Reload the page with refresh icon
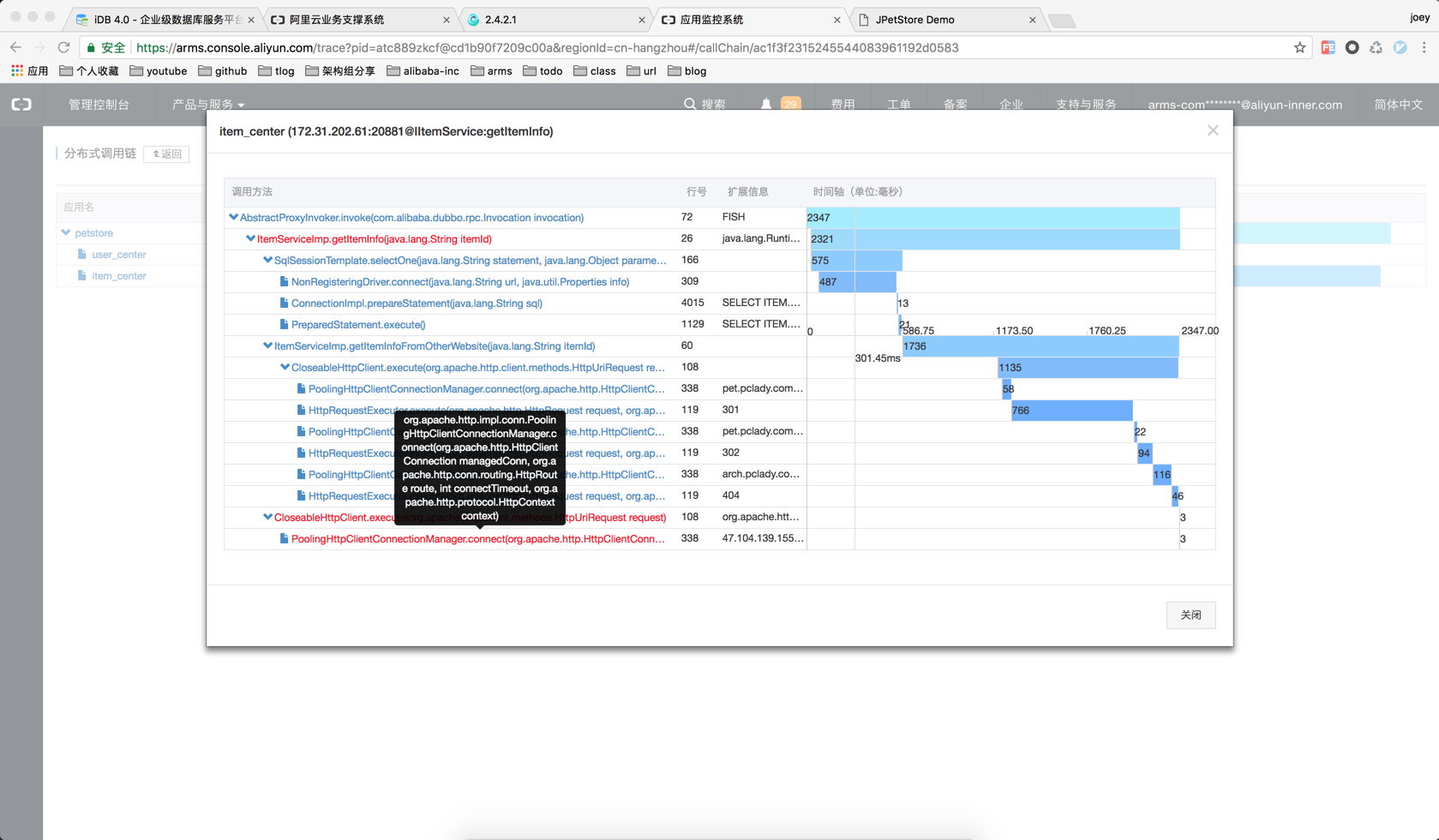Image resolution: width=1439 pixels, height=840 pixels. tap(63, 47)
